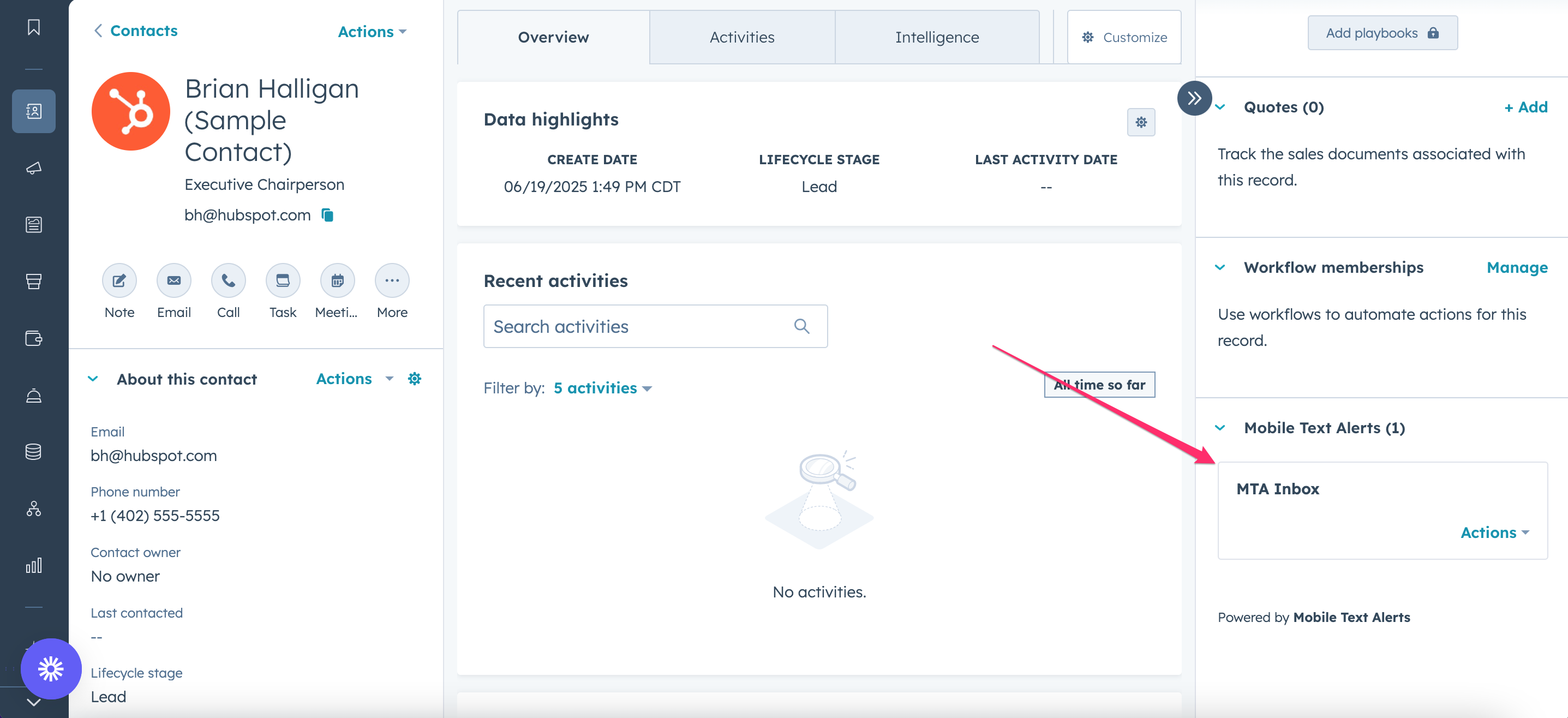Open the Service bell sidebar icon
This screenshot has height=718, width=1568.
pyautogui.click(x=33, y=395)
